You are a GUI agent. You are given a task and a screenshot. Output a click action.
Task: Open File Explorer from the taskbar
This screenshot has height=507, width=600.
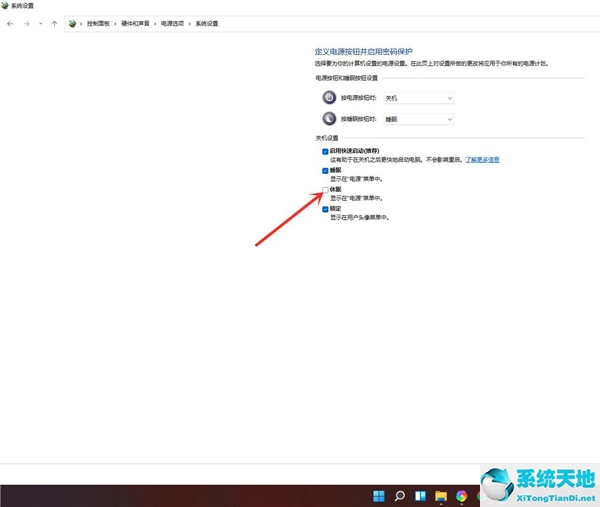[441, 496]
